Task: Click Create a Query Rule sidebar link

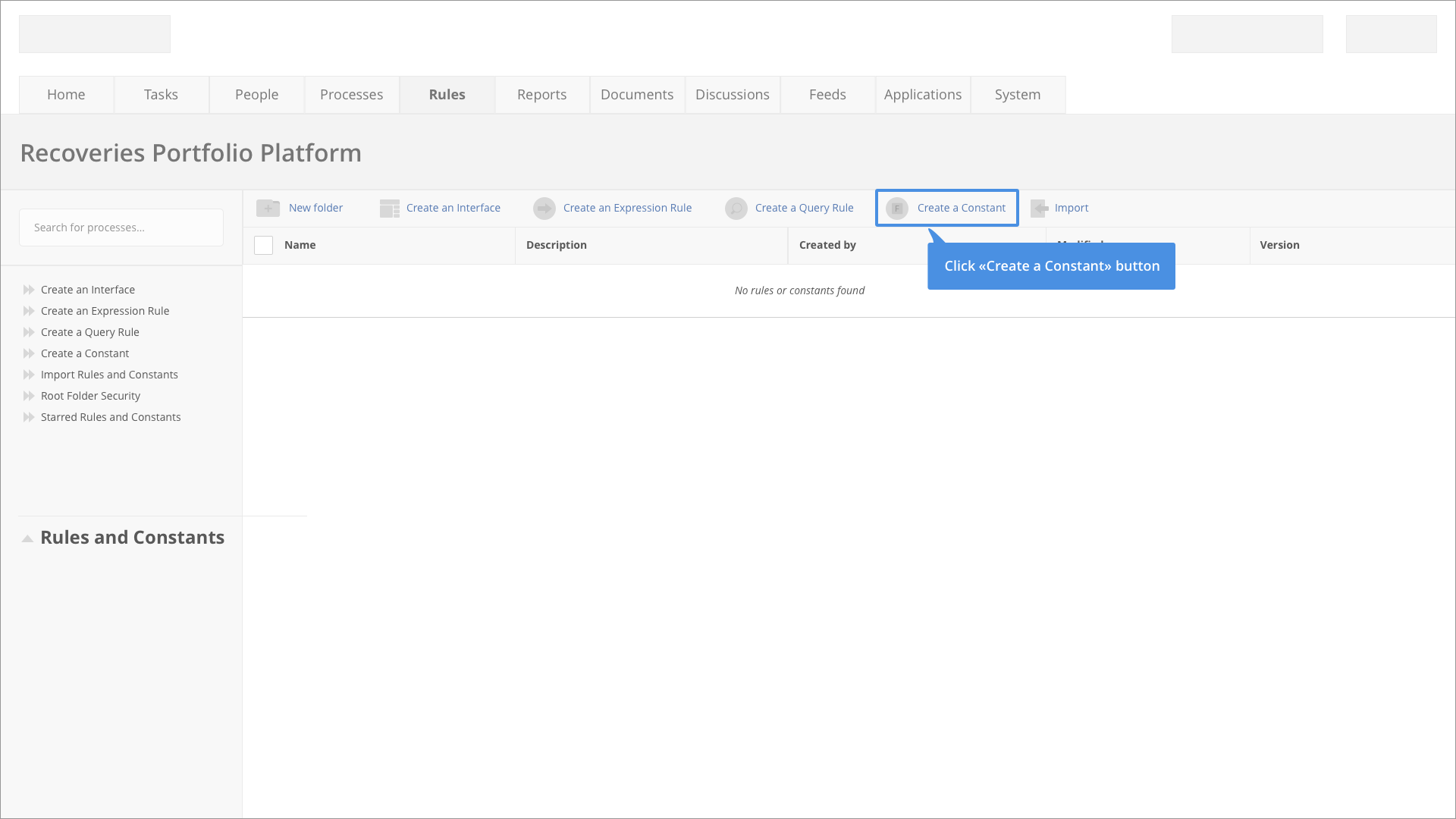Action: click(90, 332)
